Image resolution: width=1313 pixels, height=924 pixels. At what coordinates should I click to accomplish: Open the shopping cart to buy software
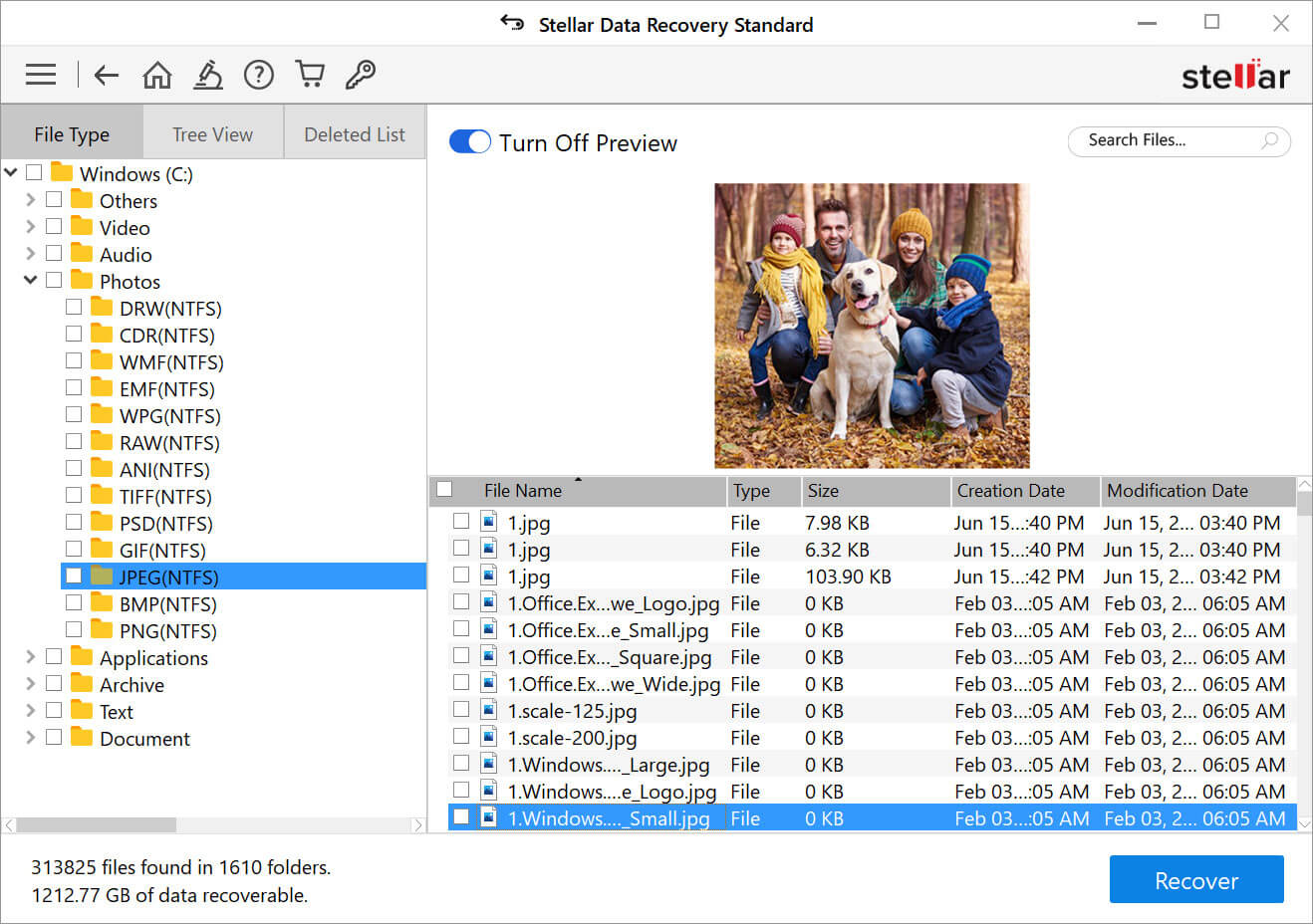[x=309, y=74]
